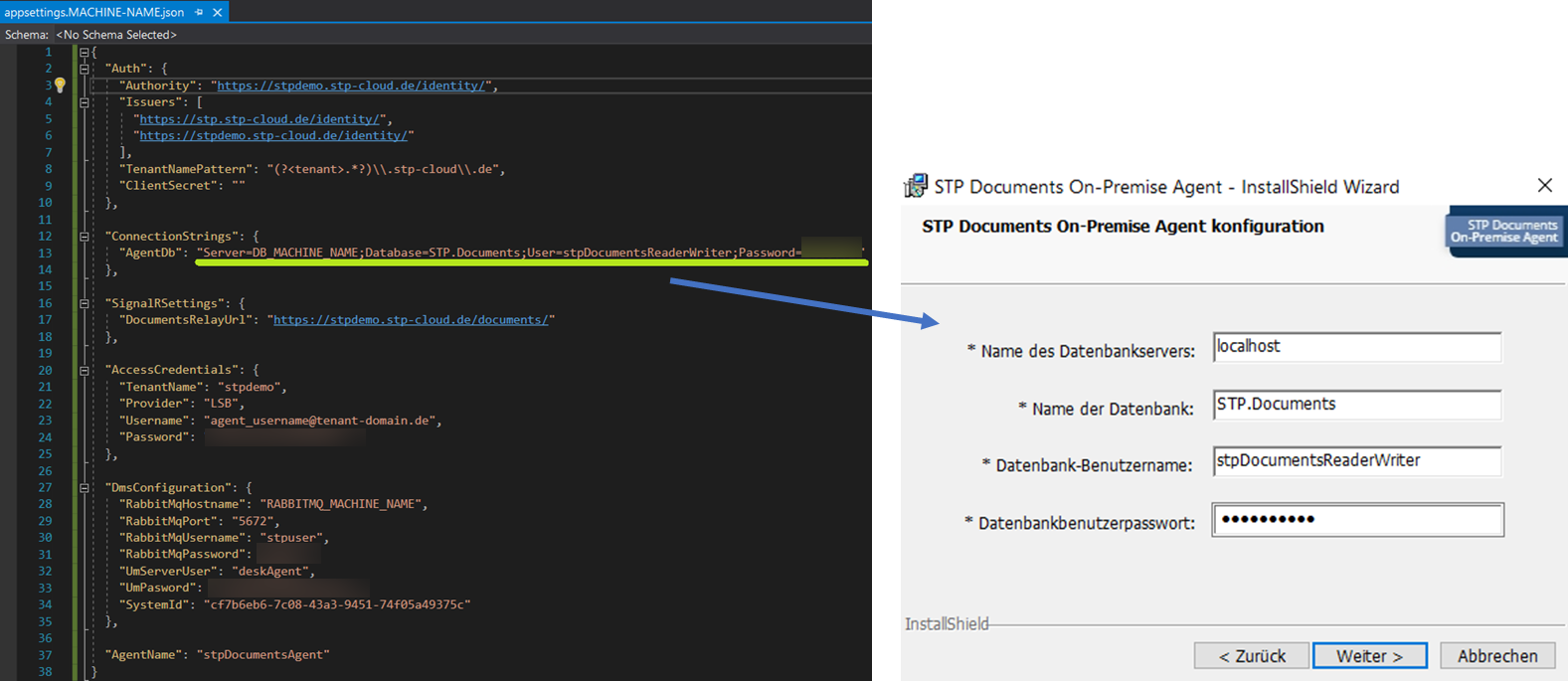Pin the appsettings.MACHINE-NAME.json tab
The height and width of the screenshot is (681, 1568).
pyautogui.click(x=199, y=12)
